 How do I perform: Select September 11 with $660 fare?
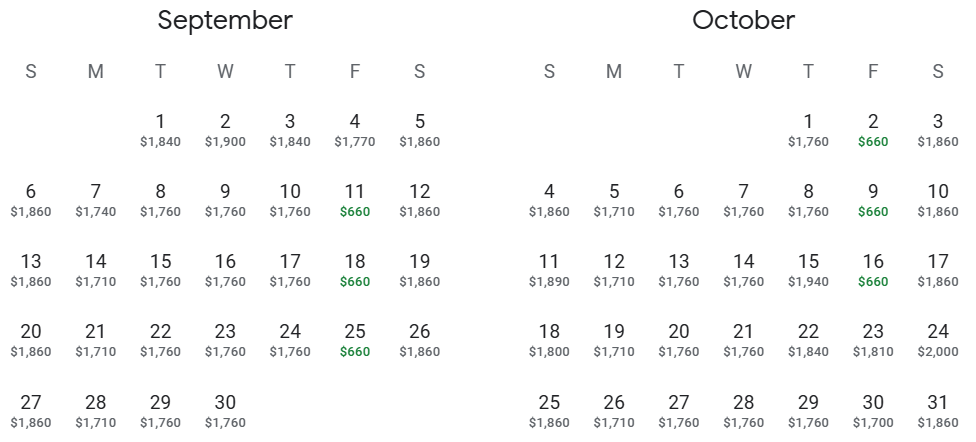tap(355, 199)
